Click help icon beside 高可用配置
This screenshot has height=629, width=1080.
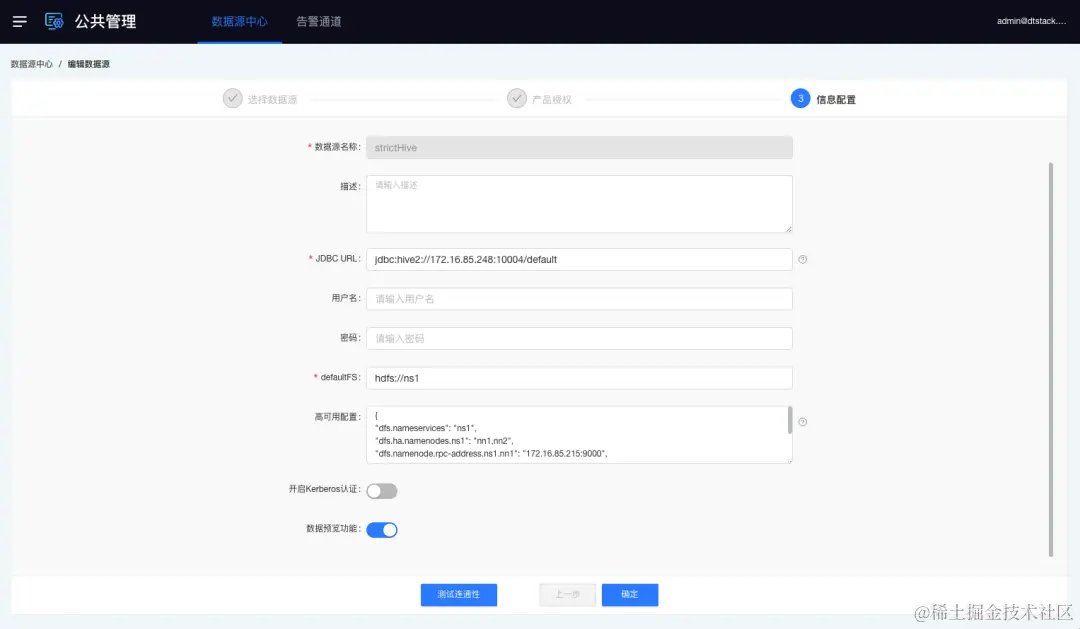coord(802,422)
